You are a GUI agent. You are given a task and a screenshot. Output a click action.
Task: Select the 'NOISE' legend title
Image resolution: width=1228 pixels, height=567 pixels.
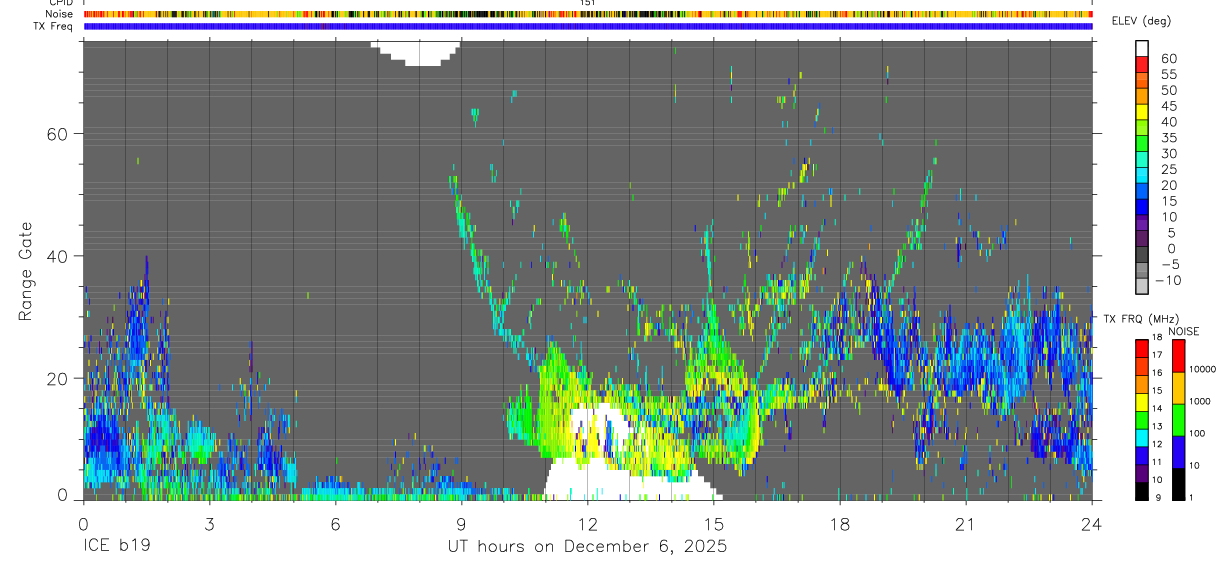(1182, 331)
